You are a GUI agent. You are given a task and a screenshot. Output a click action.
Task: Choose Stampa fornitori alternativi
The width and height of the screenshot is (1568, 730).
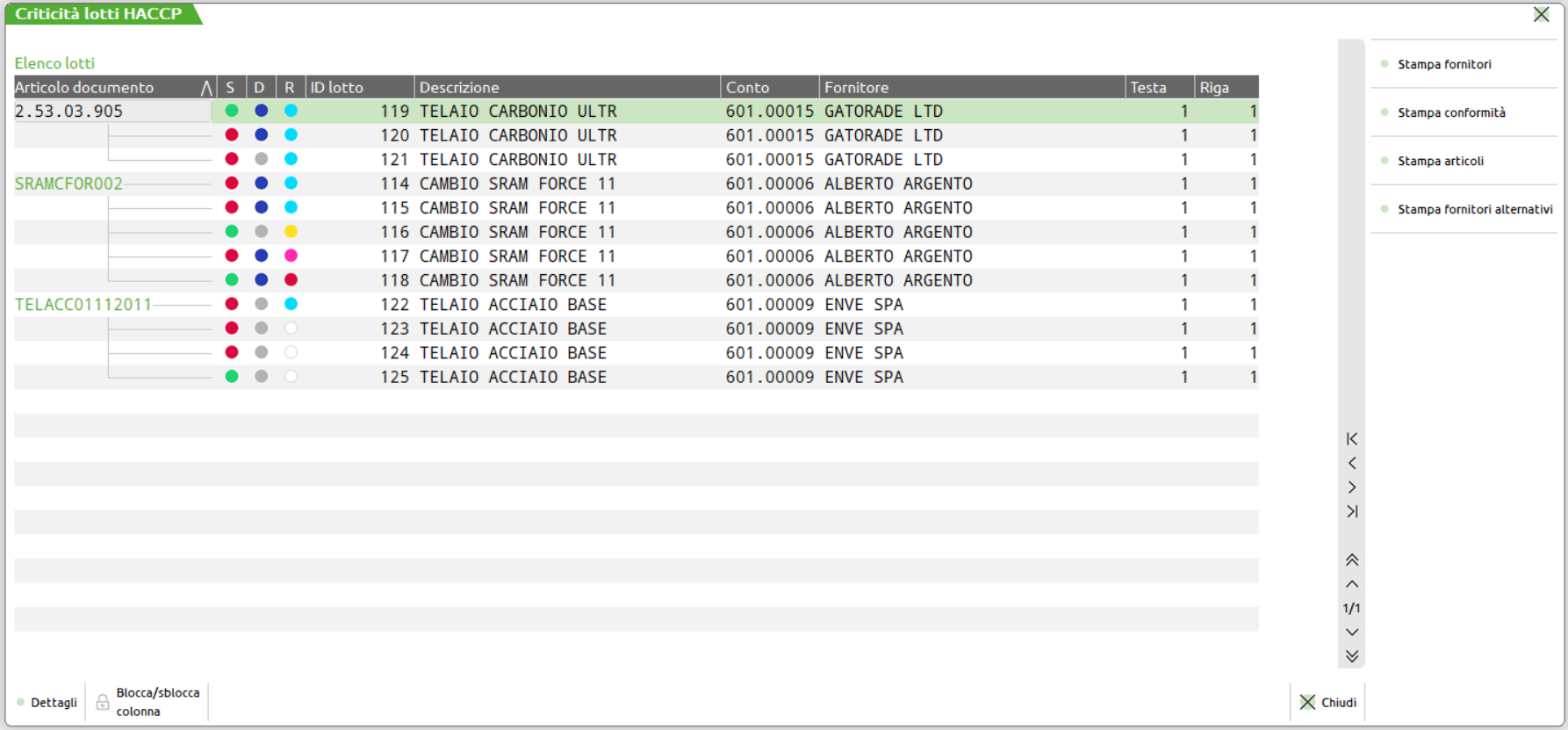(1474, 209)
